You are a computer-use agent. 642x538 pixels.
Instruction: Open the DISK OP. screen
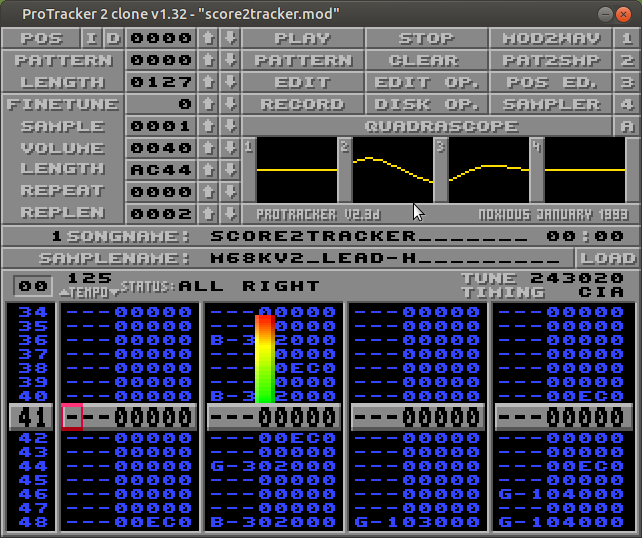(x=426, y=104)
